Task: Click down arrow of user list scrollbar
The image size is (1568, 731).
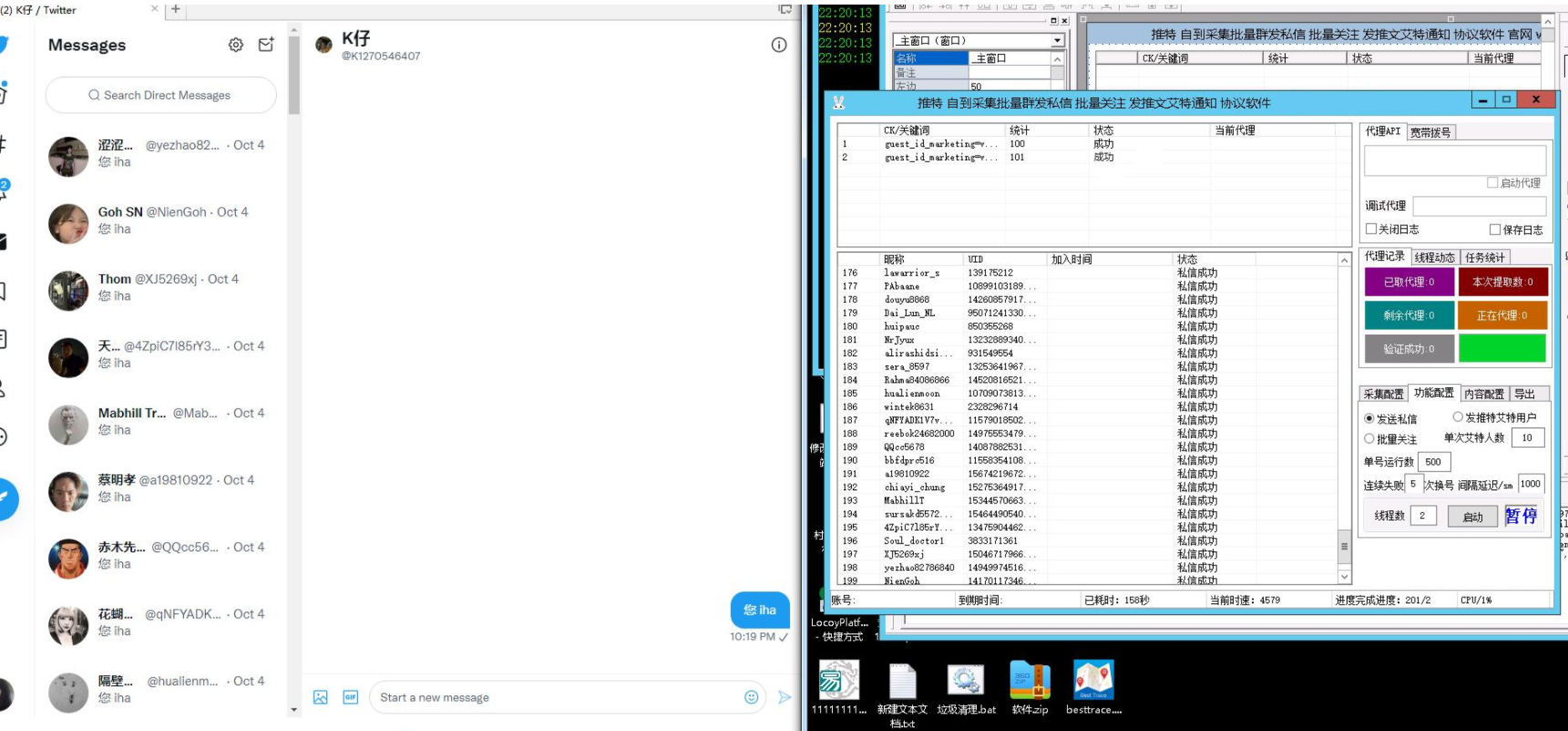Action: [1344, 576]
